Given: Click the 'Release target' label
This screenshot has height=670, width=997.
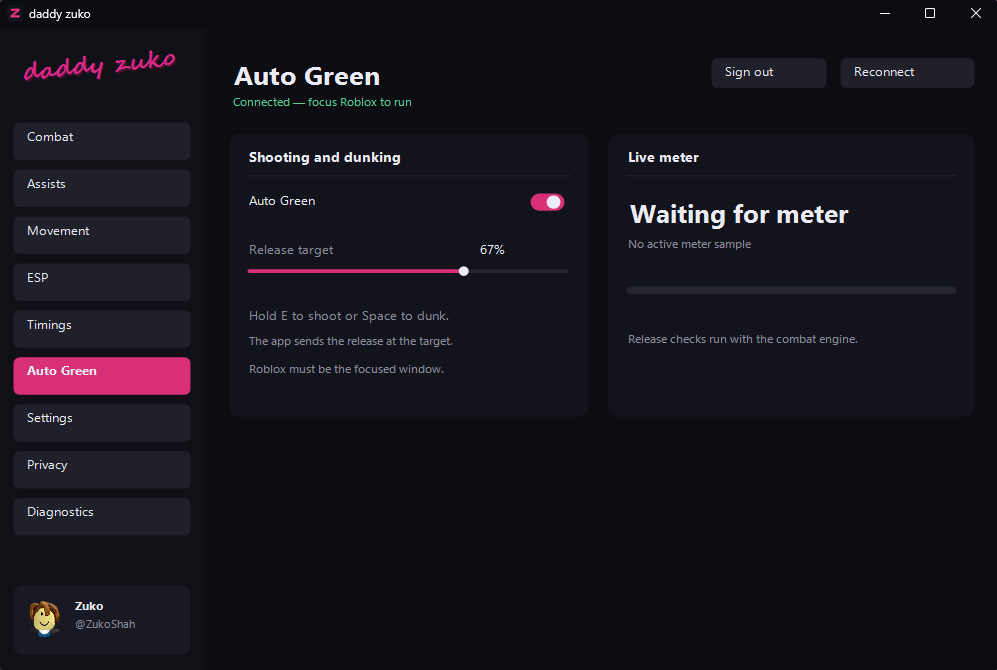Looking at the screenshot, I should (x=291, y=250).
